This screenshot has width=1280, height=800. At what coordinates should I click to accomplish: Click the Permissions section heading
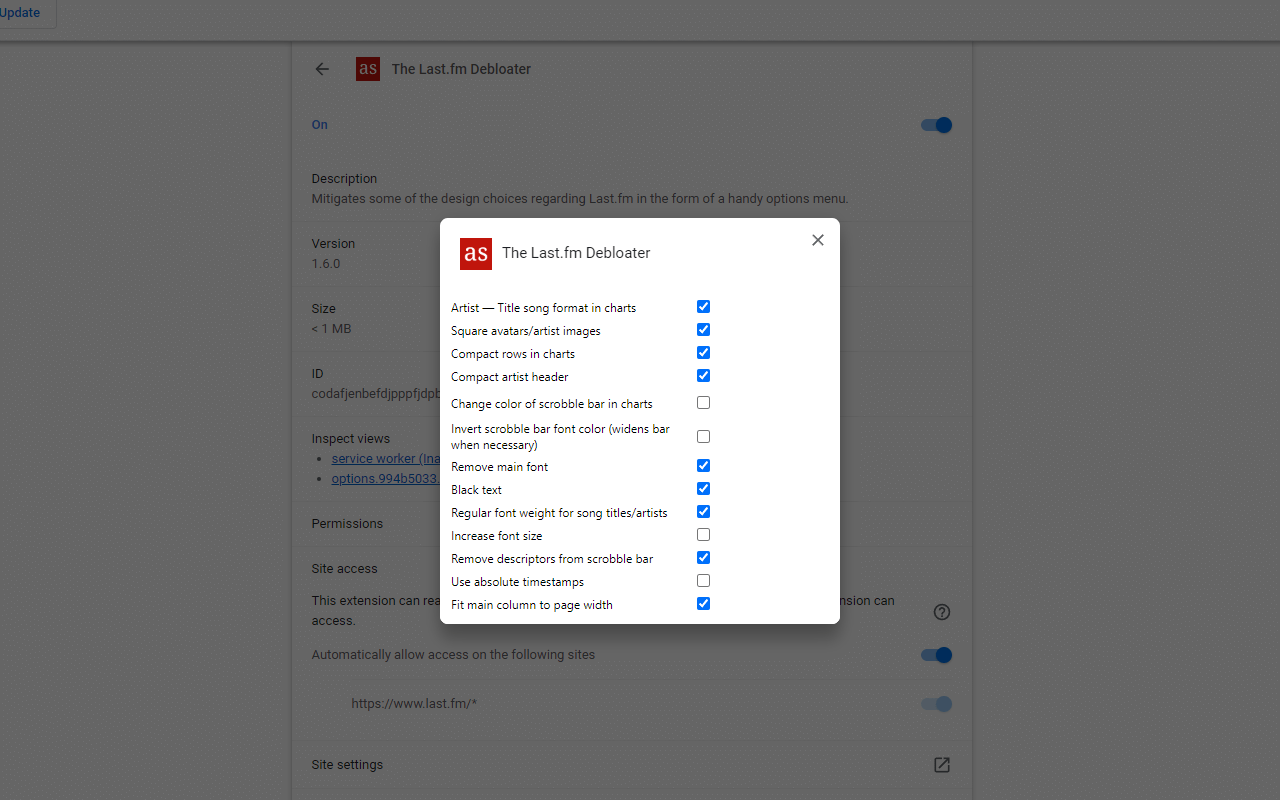pos(347,524)
